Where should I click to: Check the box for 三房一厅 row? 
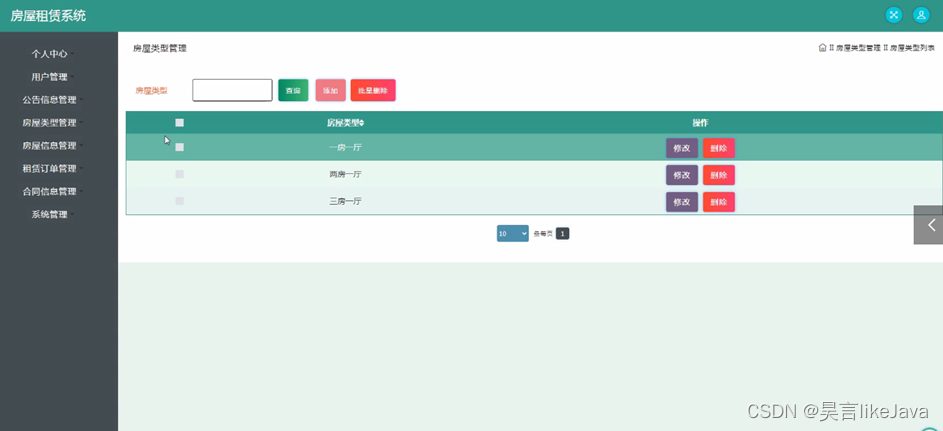179,201
